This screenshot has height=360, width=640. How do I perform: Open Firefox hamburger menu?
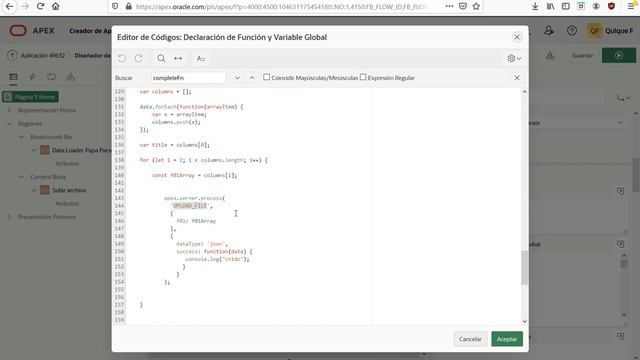pyautogui.click(x=631, y=7)
